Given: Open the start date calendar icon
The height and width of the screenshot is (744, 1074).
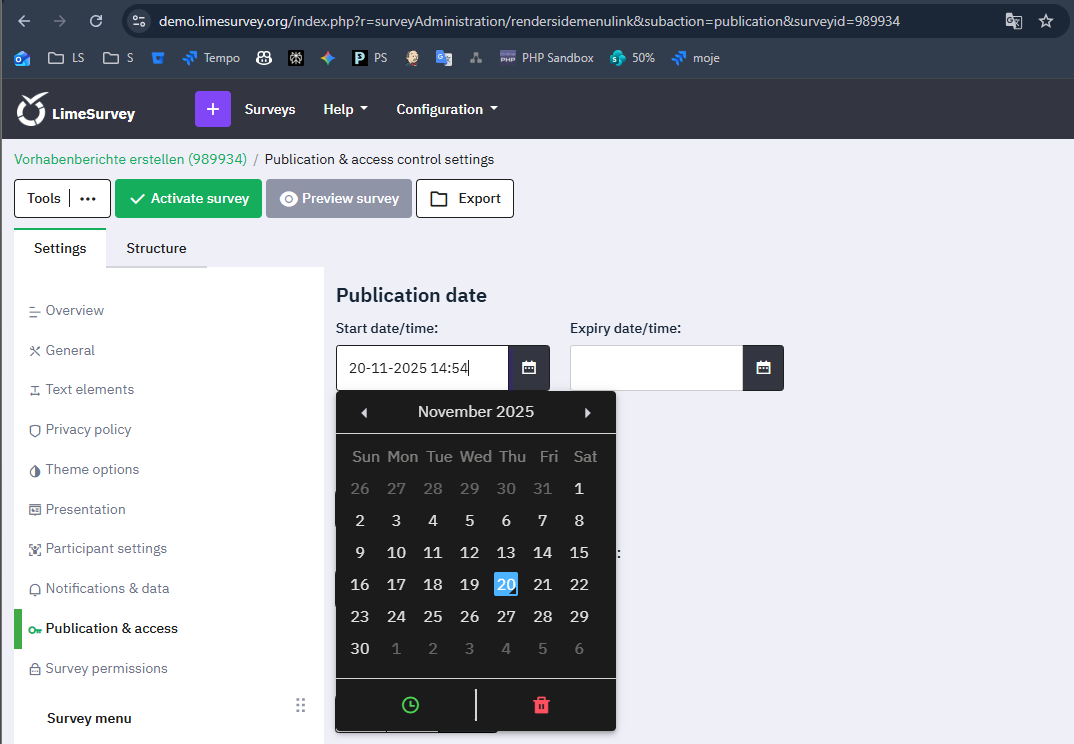Looking at the screenshot, I should [529, 368].
